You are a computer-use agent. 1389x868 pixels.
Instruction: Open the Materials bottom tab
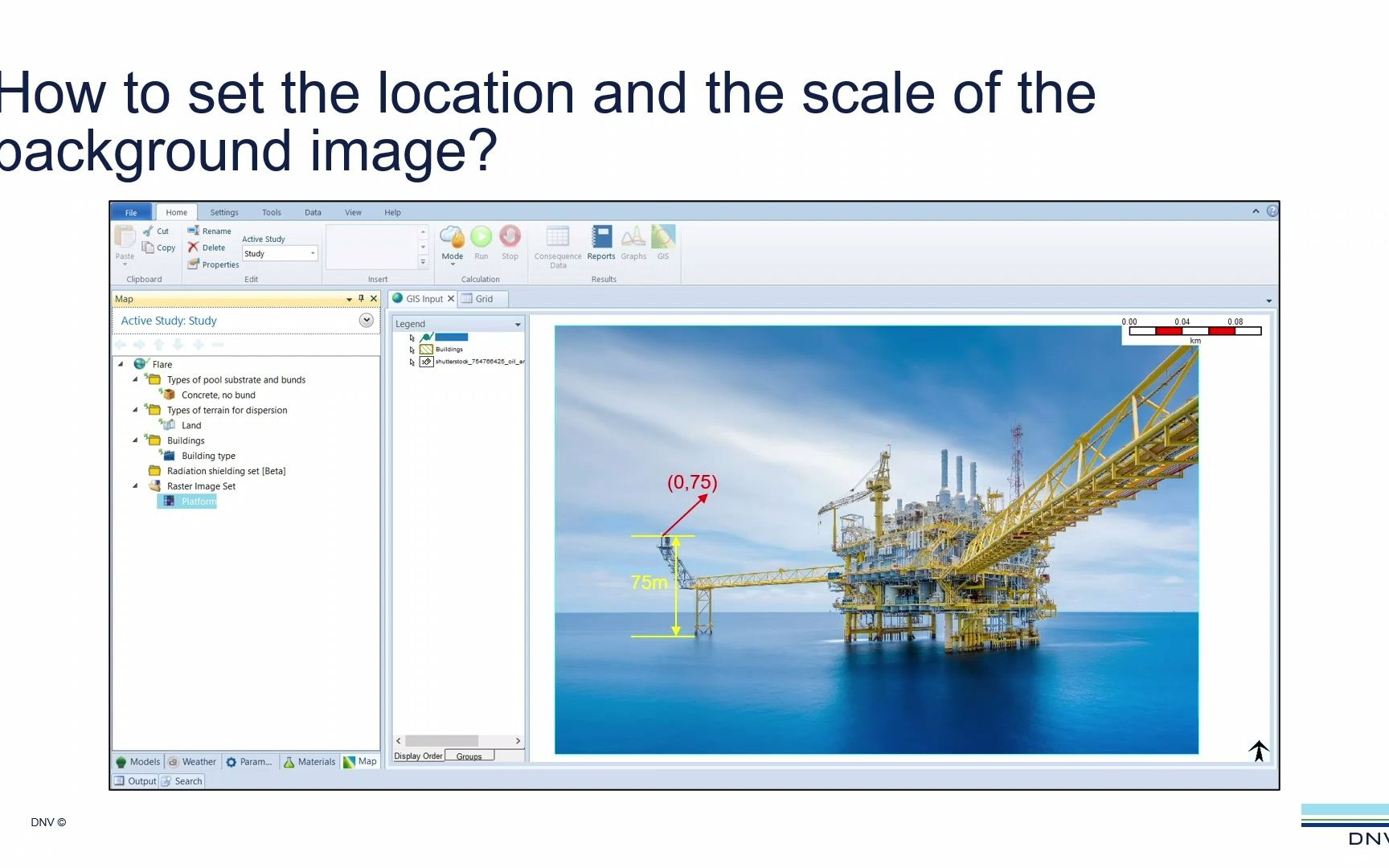point(309,762)
